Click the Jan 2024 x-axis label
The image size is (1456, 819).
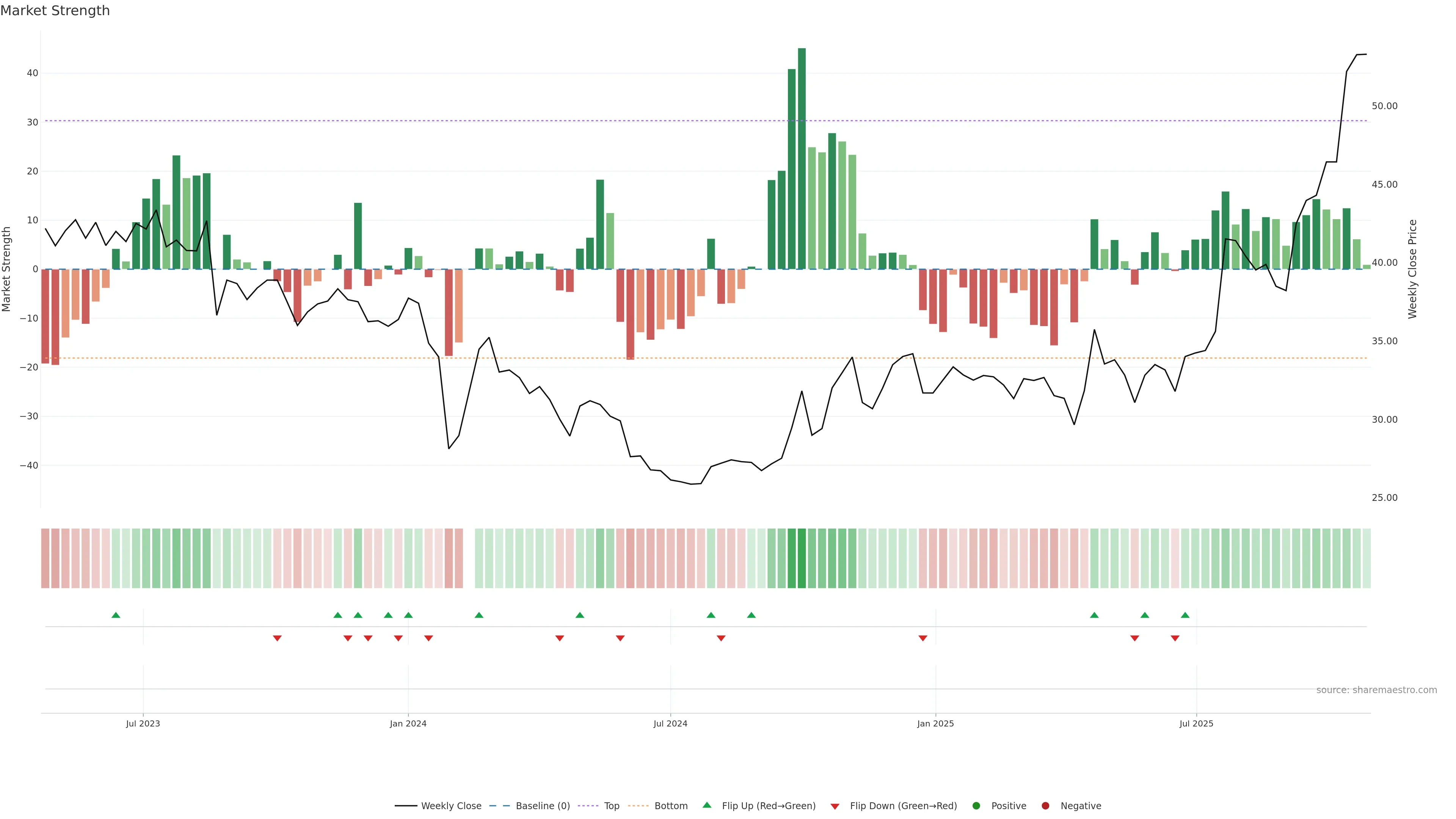[x=408, y=723]
